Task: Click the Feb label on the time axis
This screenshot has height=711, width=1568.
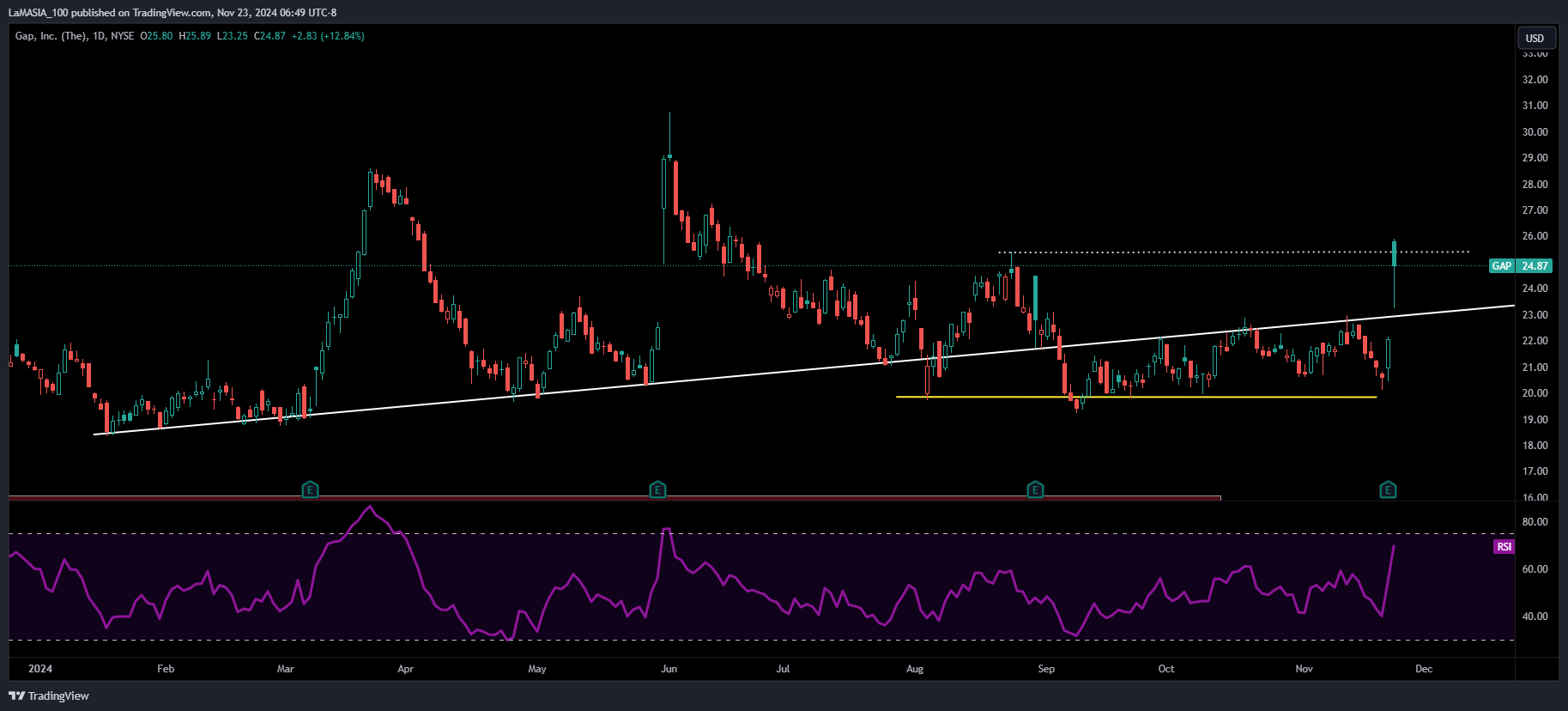Action: (x=166, y=669)
